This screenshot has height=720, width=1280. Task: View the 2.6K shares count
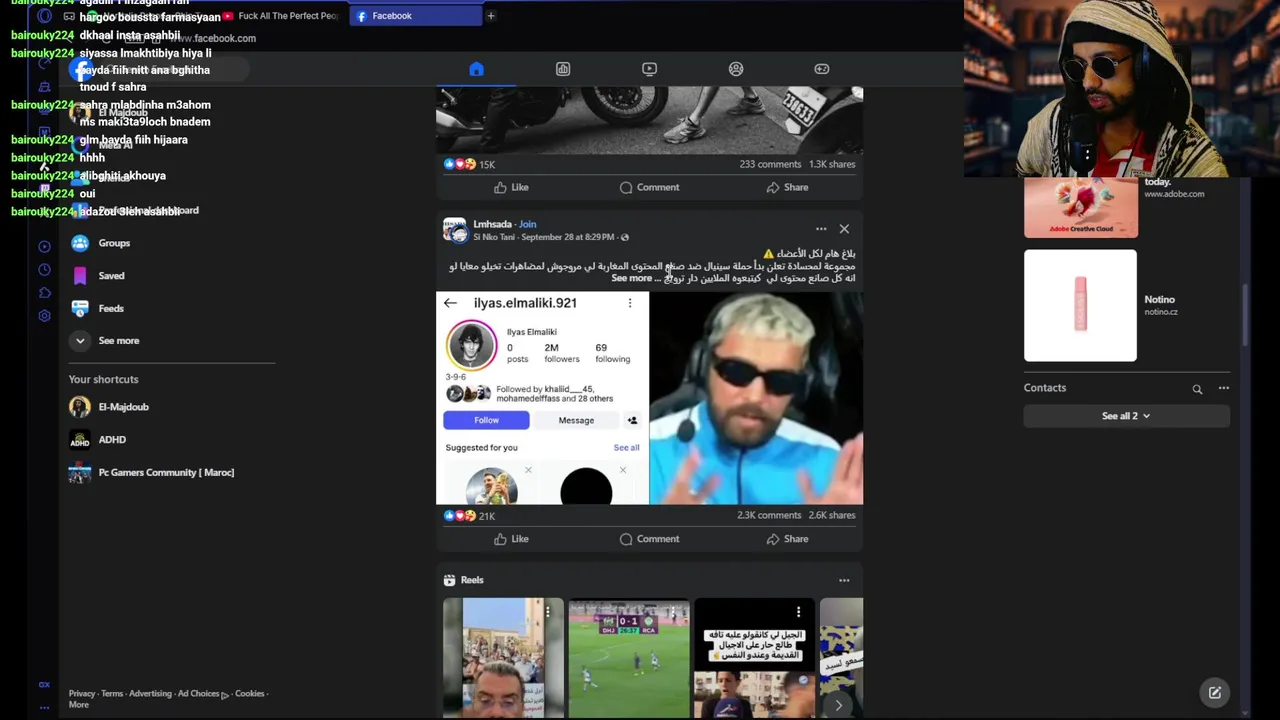(x=832, y=515)
